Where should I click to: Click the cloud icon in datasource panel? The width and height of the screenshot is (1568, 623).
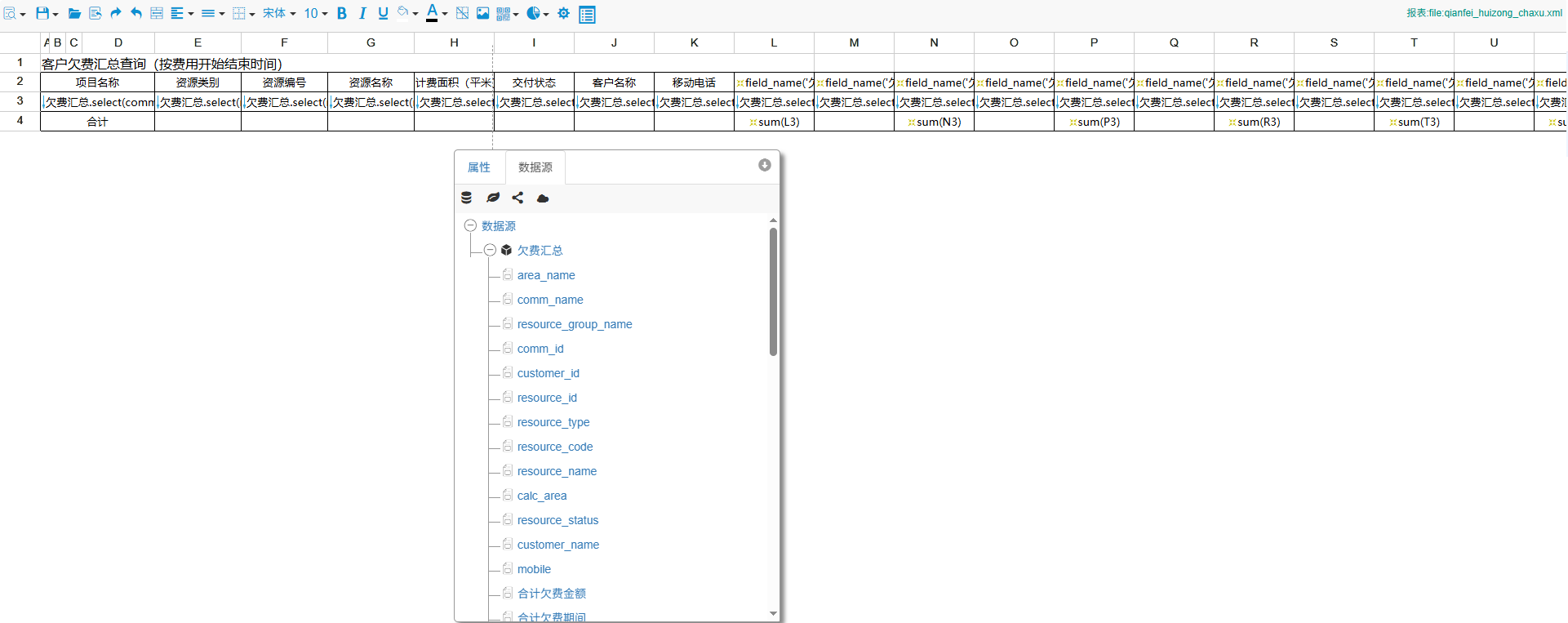point(543,198)
